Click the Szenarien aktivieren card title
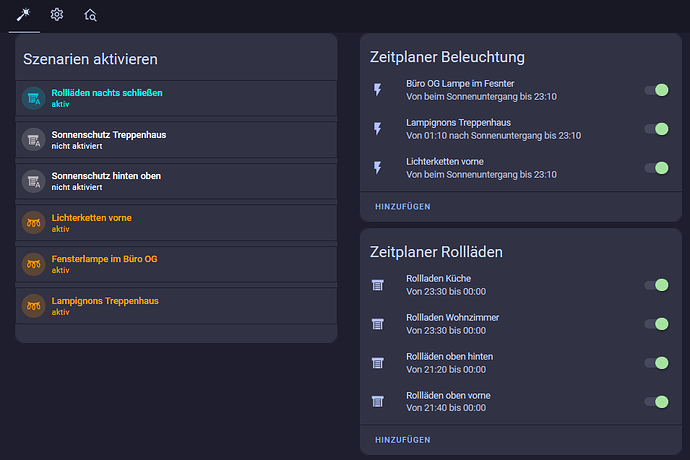The image size is (690, 460). click(90, 59)
